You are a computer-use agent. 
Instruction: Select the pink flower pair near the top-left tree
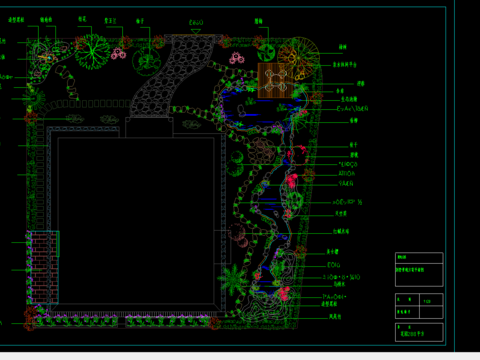click(x=118, y=53)
